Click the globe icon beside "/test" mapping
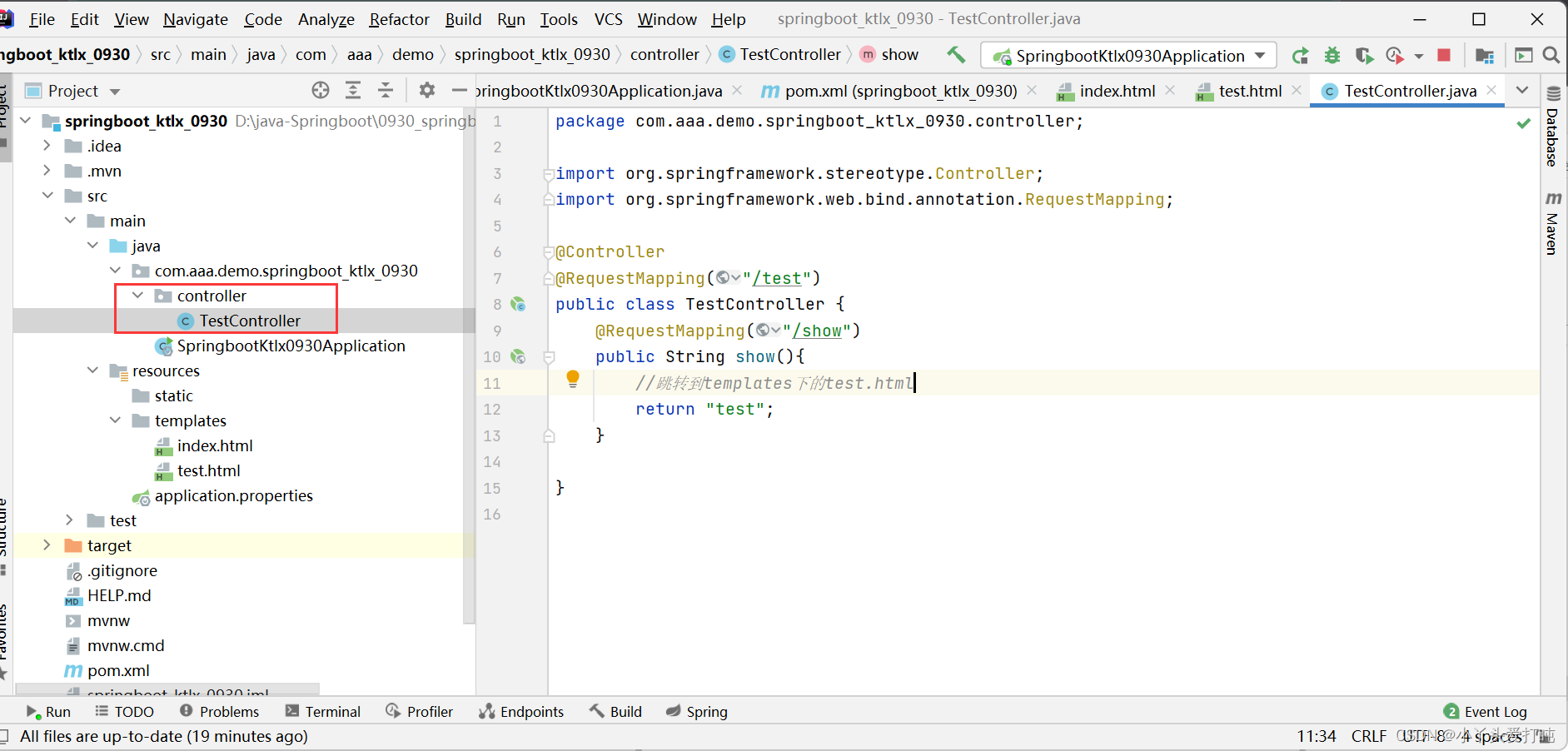Viewport: 1568px width, 751px height. click(723, 278)
